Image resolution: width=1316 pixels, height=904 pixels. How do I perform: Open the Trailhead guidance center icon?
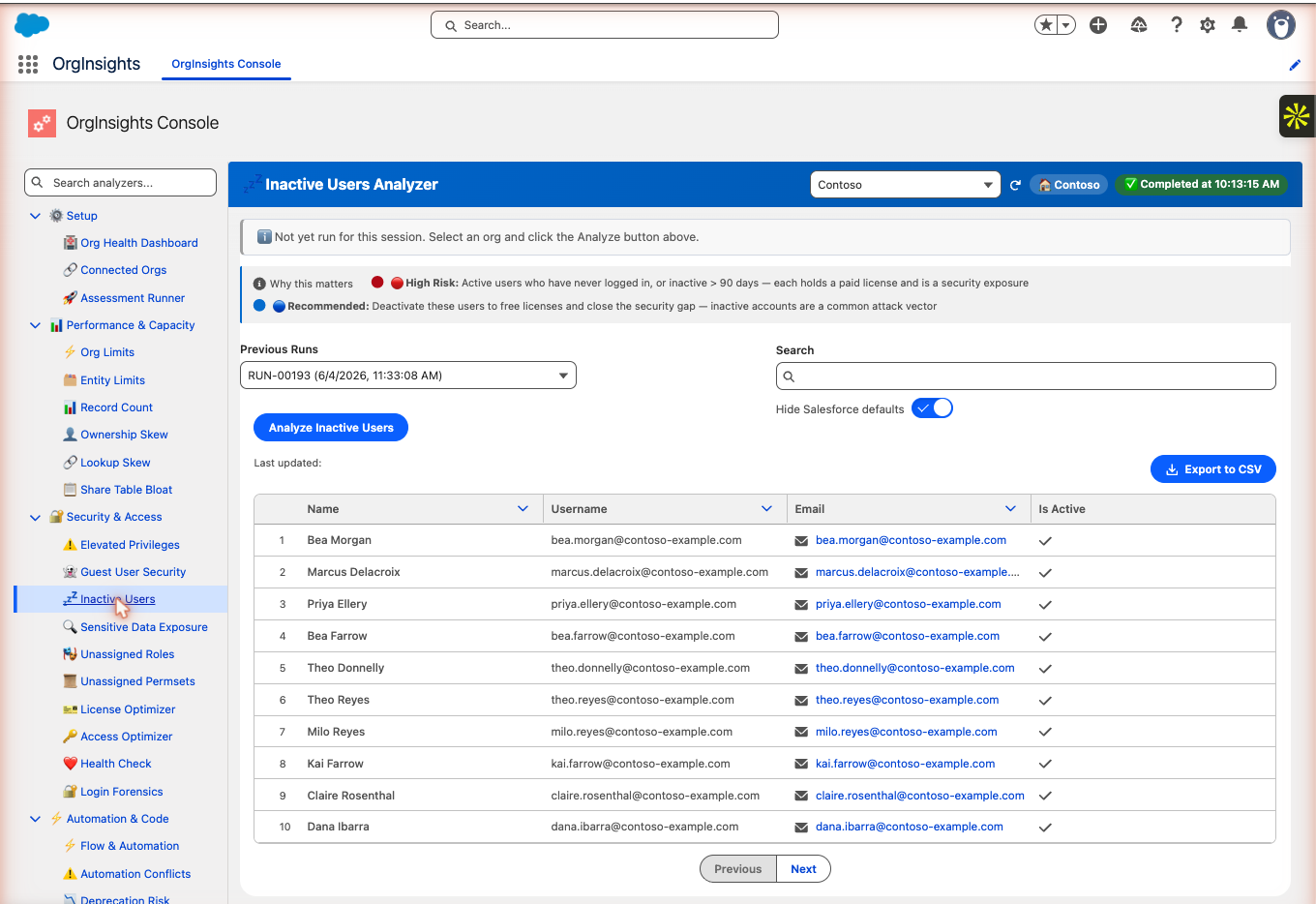pyautogui.click(x=1139, y=25)
